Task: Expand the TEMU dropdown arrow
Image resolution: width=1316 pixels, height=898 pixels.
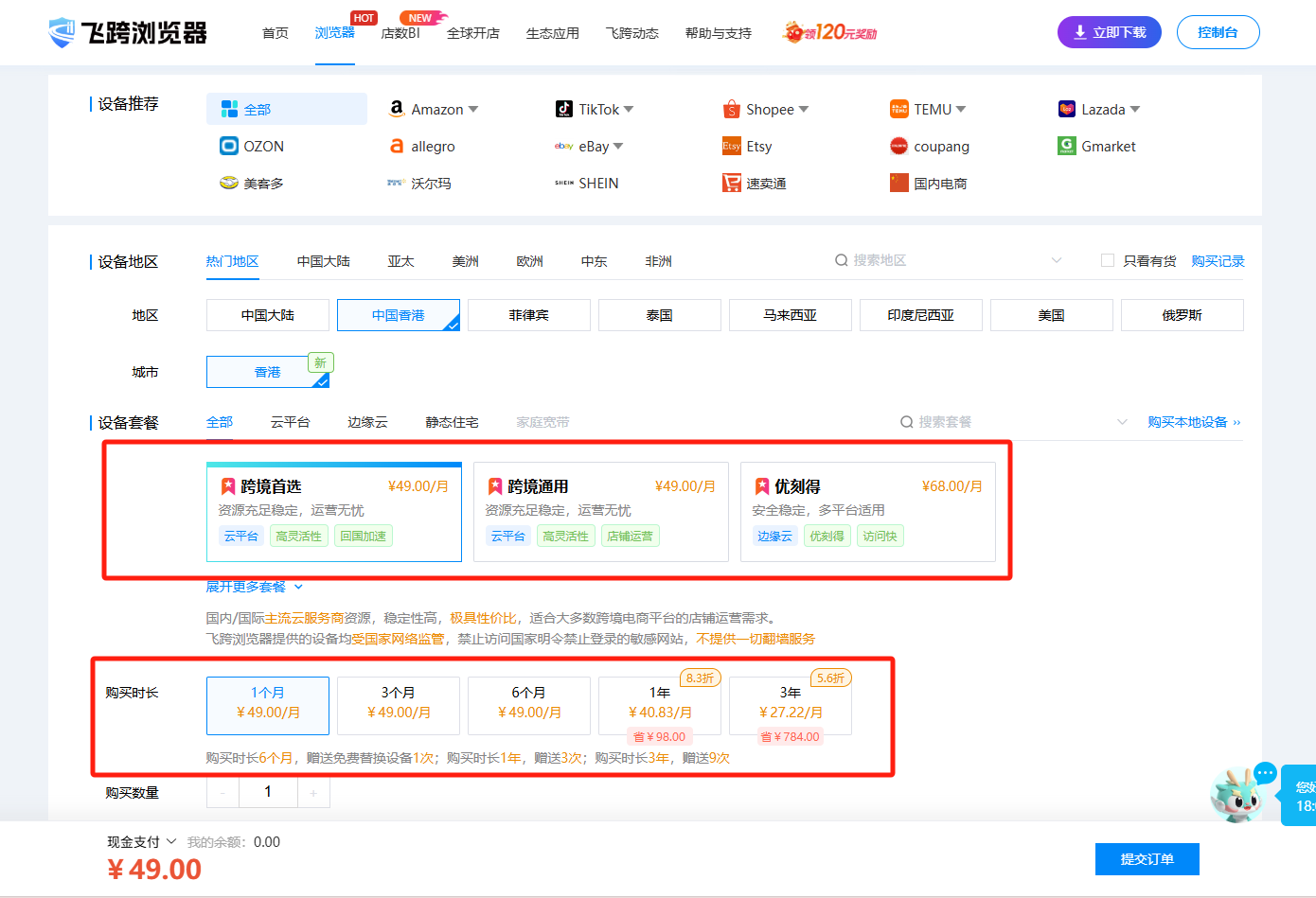Action: click(x=961, y=110)
